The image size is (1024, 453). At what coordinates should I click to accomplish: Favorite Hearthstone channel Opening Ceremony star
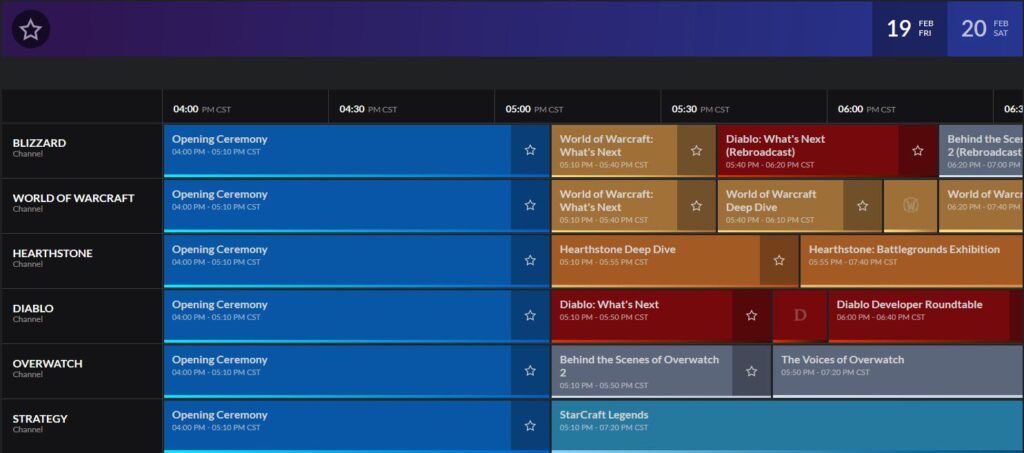pos(530,260)
